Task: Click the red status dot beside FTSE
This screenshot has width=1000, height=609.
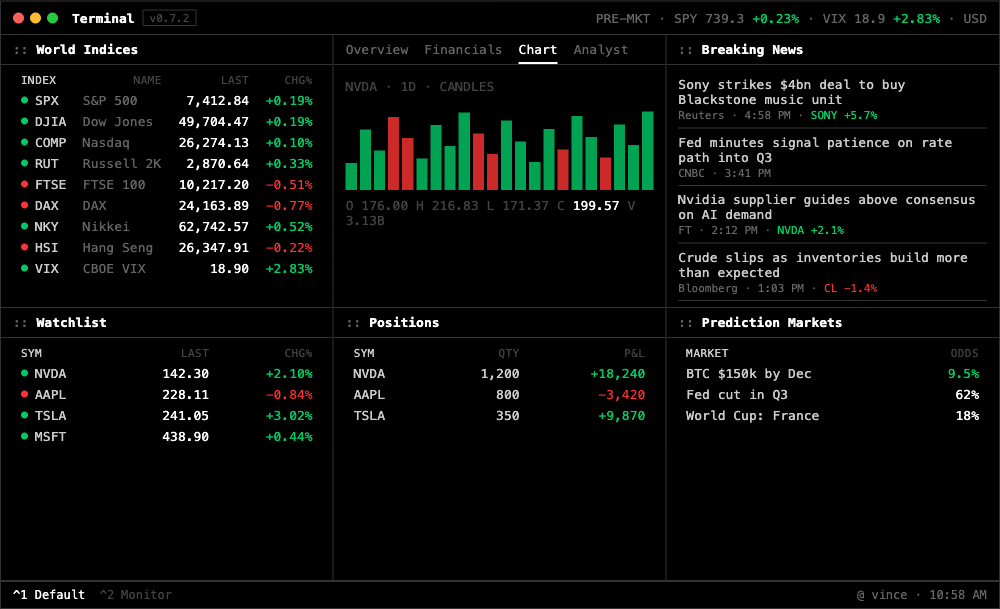Action: point(24,184)
